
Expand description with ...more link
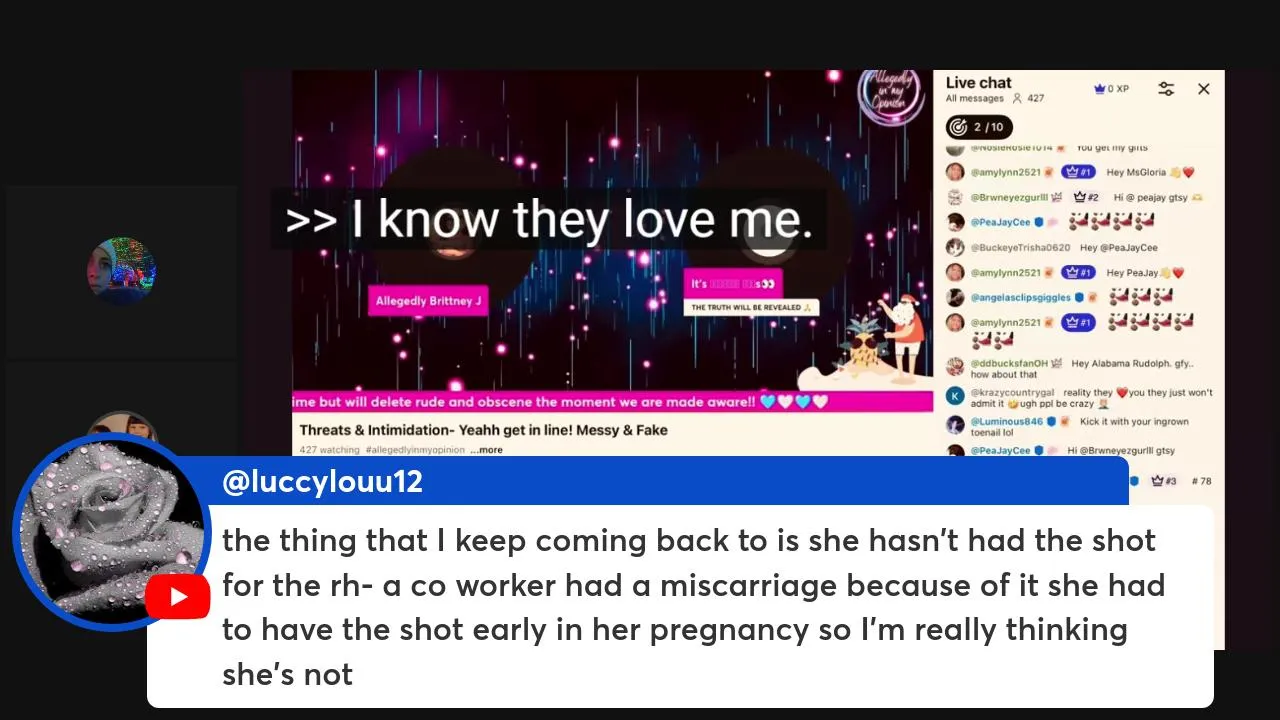click(487, 450)
